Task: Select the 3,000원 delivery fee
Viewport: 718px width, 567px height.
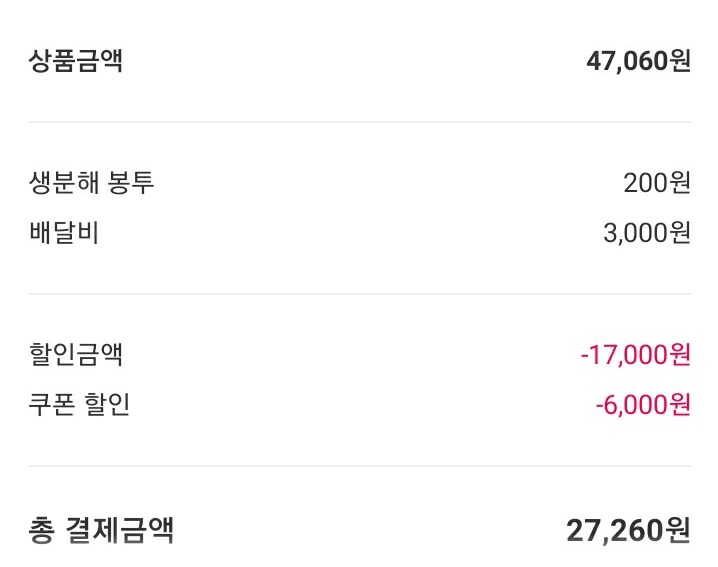Action: [646, 233]
